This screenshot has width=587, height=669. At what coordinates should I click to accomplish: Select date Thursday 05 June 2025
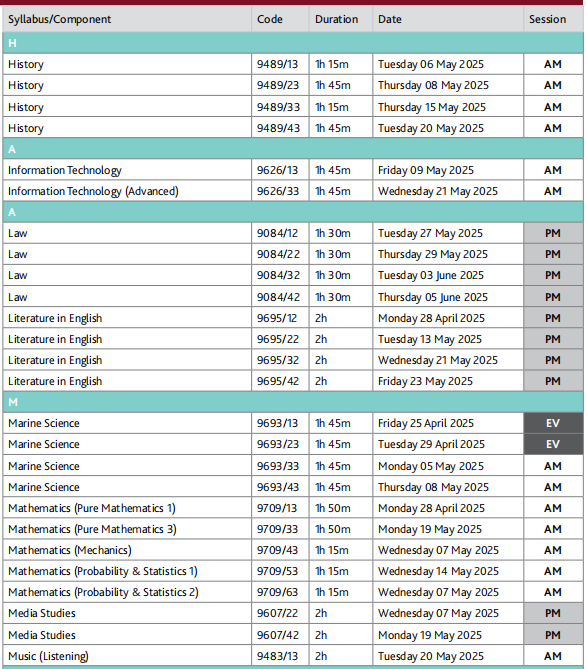pos(433,297)
